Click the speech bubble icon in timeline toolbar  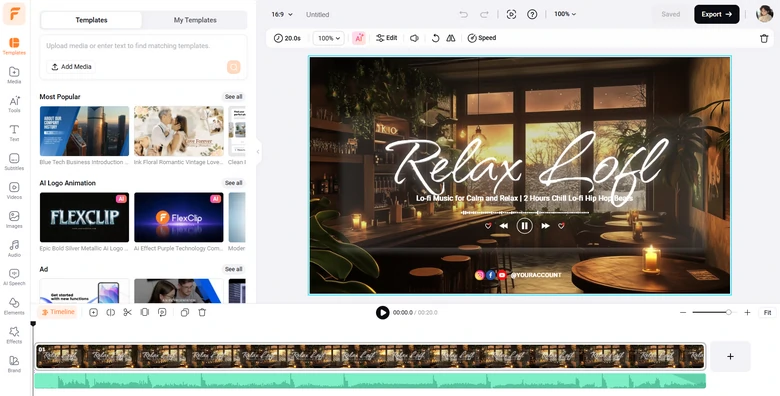(162, 312)
